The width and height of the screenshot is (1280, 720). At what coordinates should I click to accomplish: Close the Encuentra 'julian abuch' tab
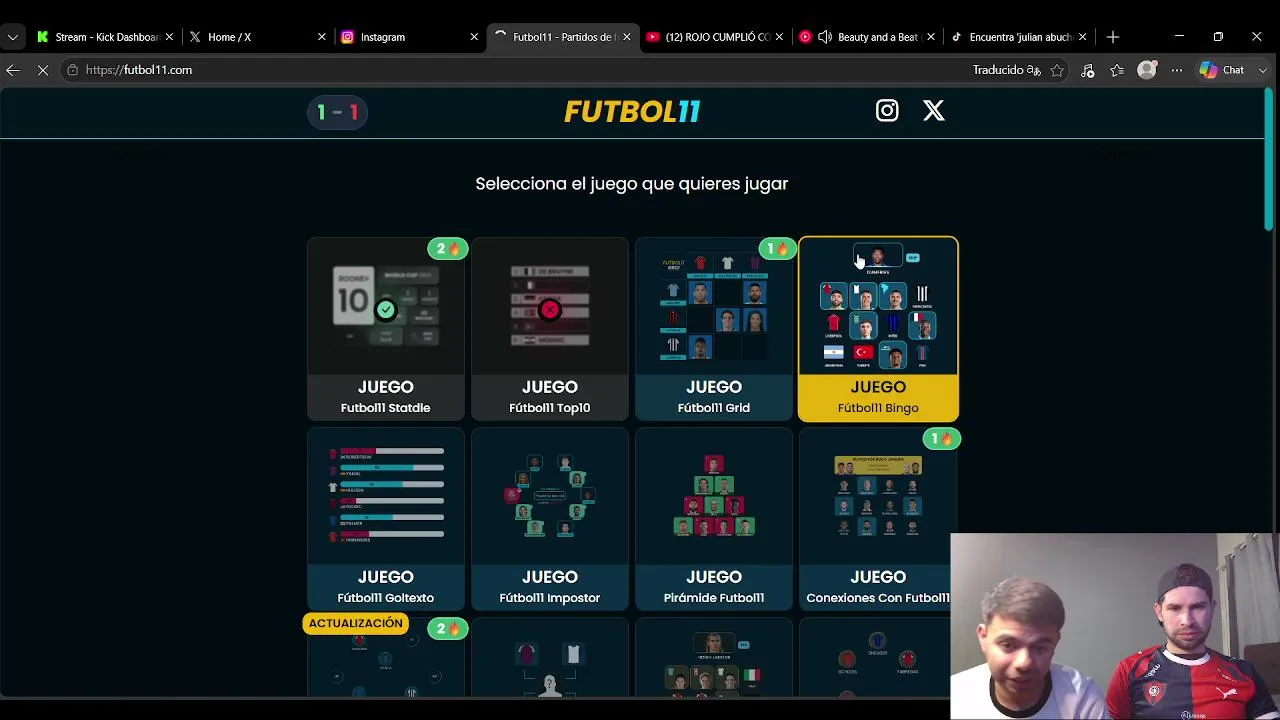pos(1082,37)
